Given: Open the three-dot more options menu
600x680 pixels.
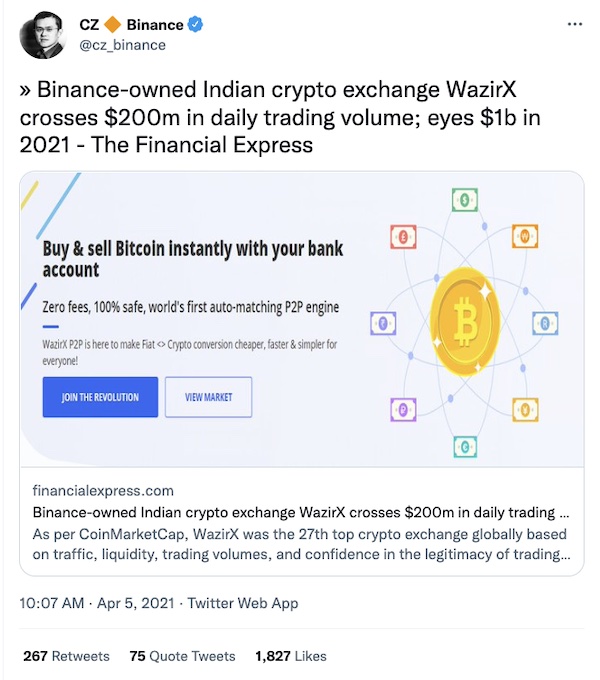Looking at the screenshot, I should tap(573, 25).
